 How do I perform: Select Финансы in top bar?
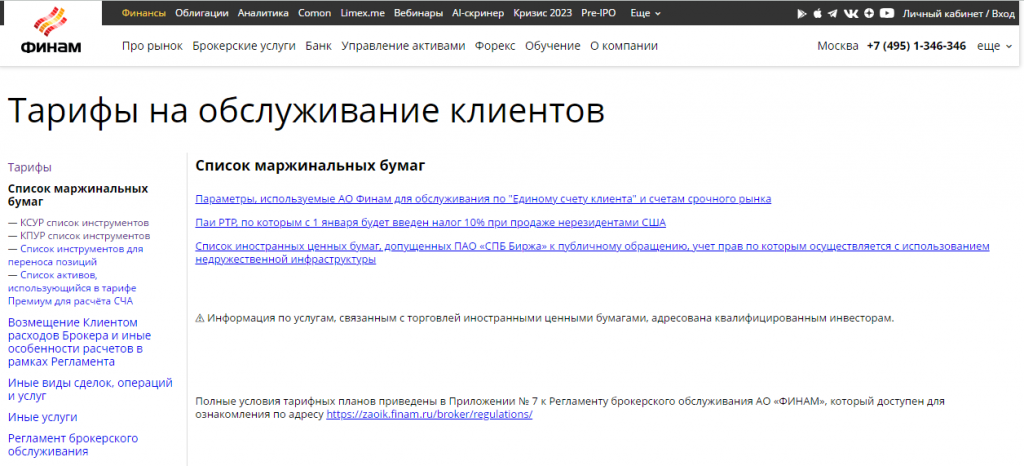[x=144, y=13]
